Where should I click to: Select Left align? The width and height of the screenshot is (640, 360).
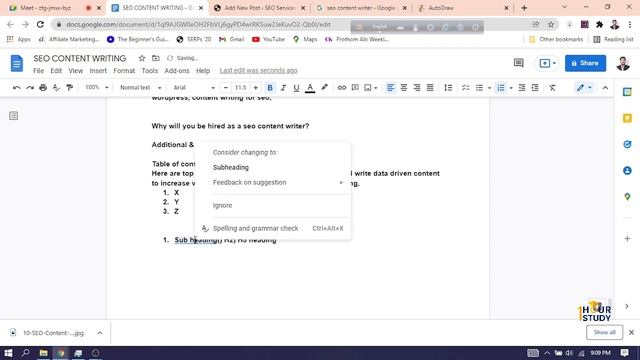(391, 88)
